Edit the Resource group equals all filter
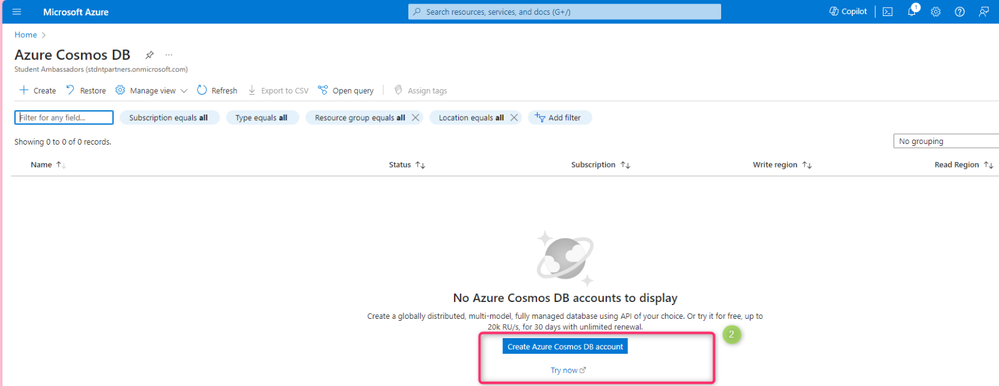 point(359,118)
